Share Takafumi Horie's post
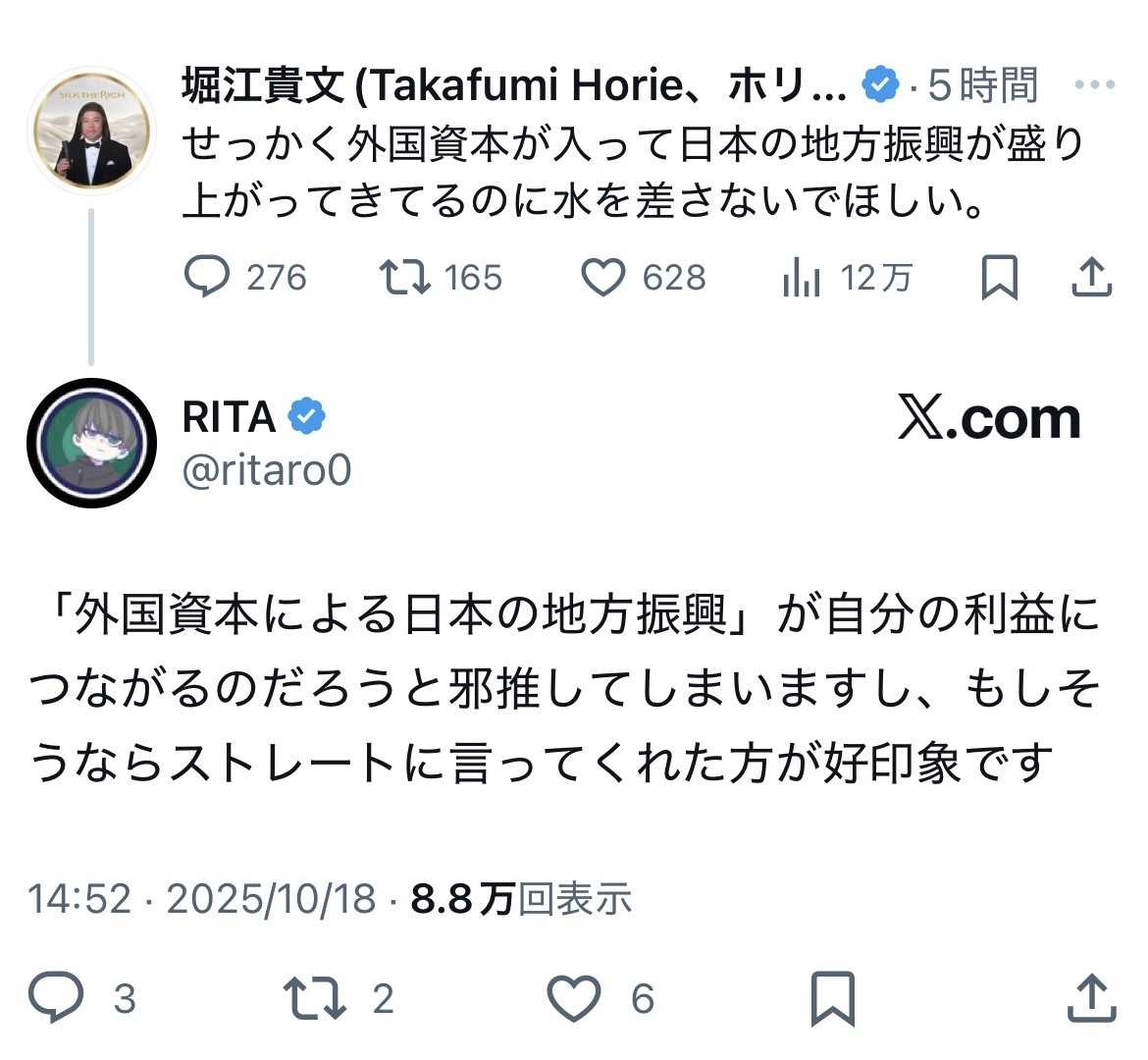This screenshot has width=1148, height=1060. pyautogui.click(x=1091, y=278)
